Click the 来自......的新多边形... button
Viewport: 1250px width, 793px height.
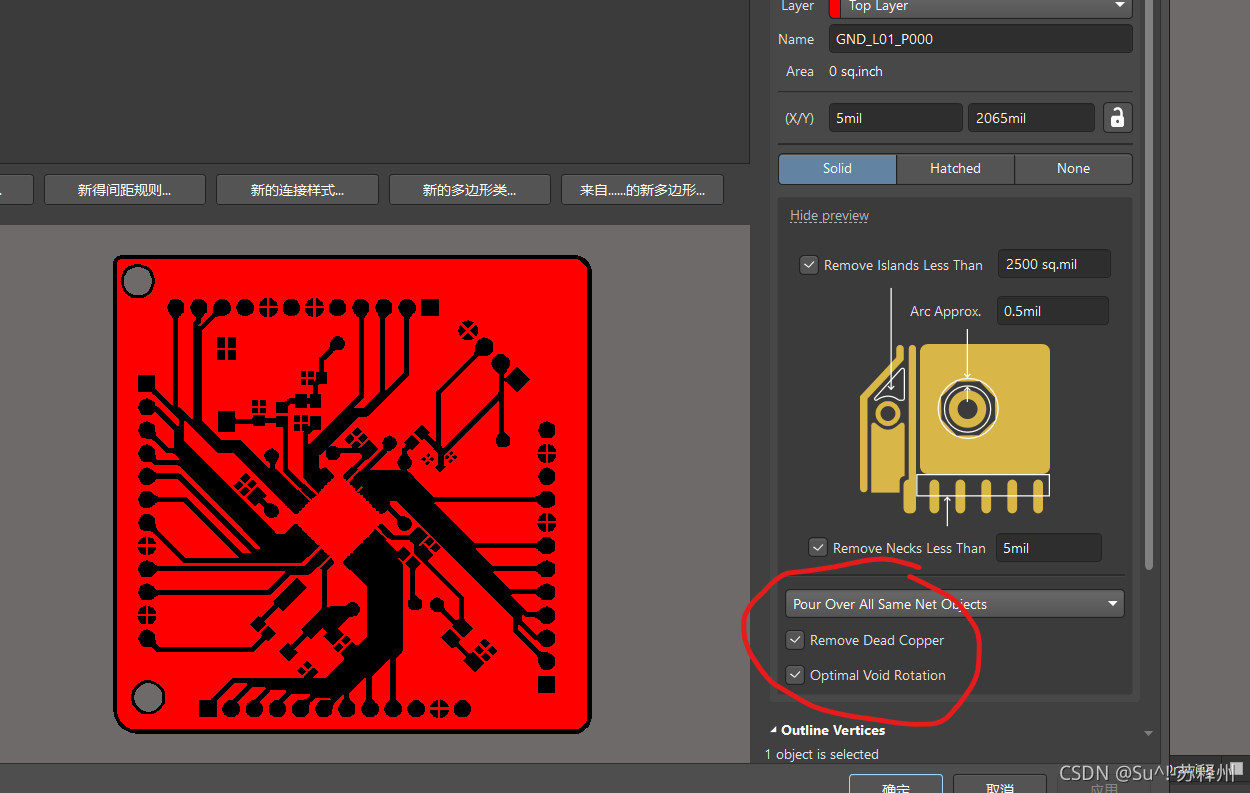click(x=642, y=190)
